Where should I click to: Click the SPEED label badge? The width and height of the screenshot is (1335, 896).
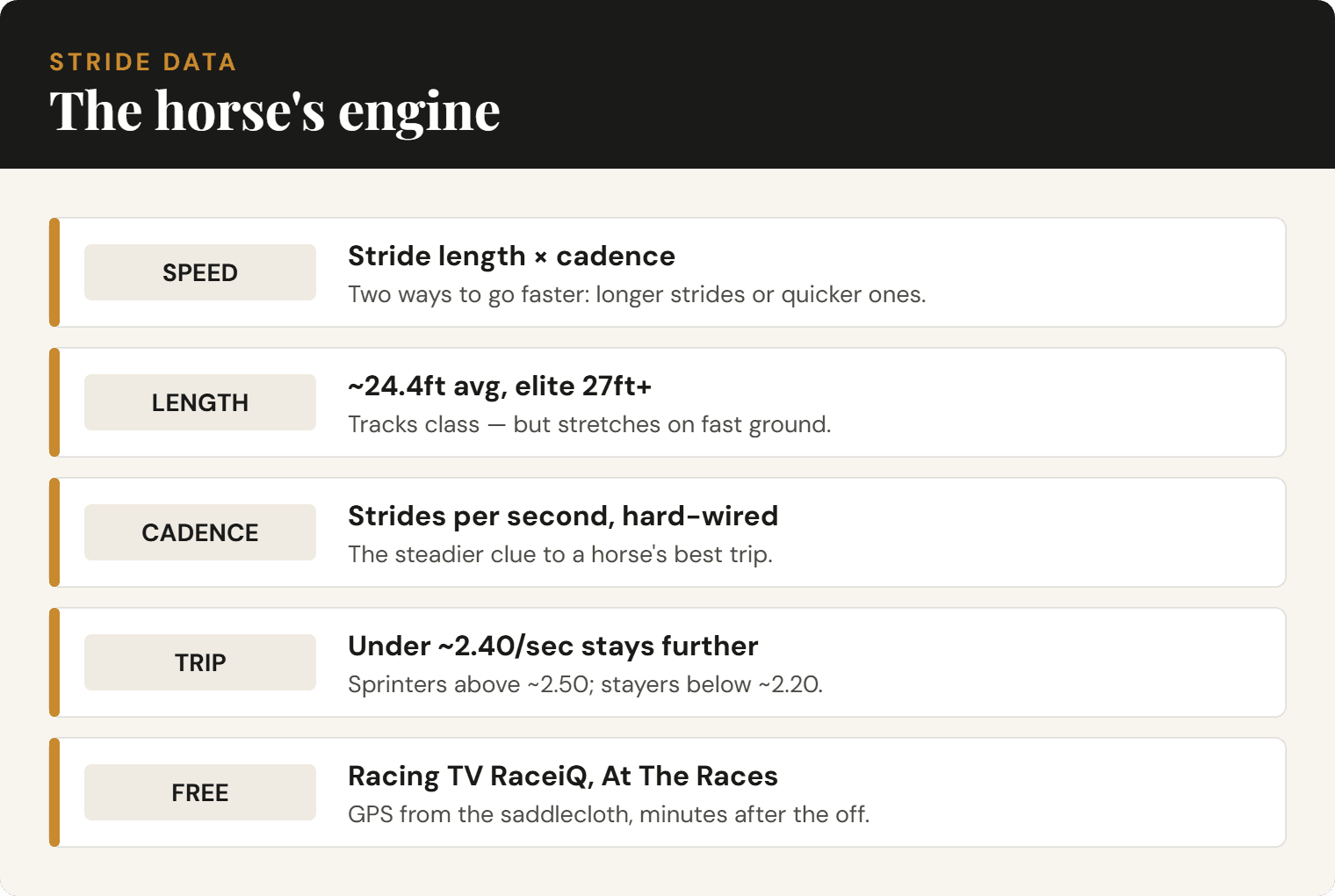pyautogui.click(x=200, y=272)
